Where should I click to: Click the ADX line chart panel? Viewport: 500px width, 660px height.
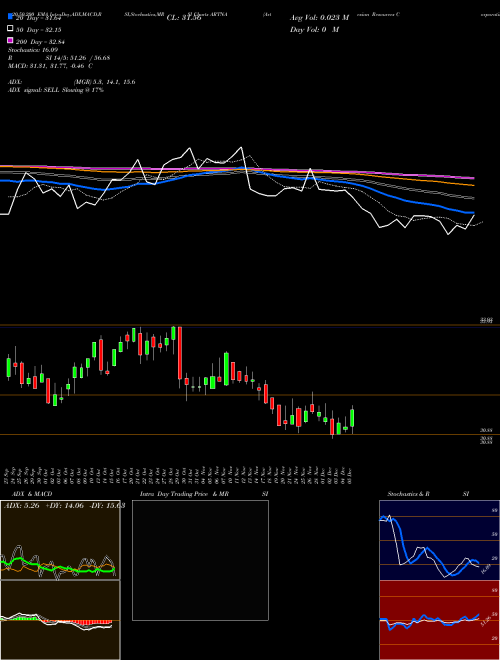(60, 540)
